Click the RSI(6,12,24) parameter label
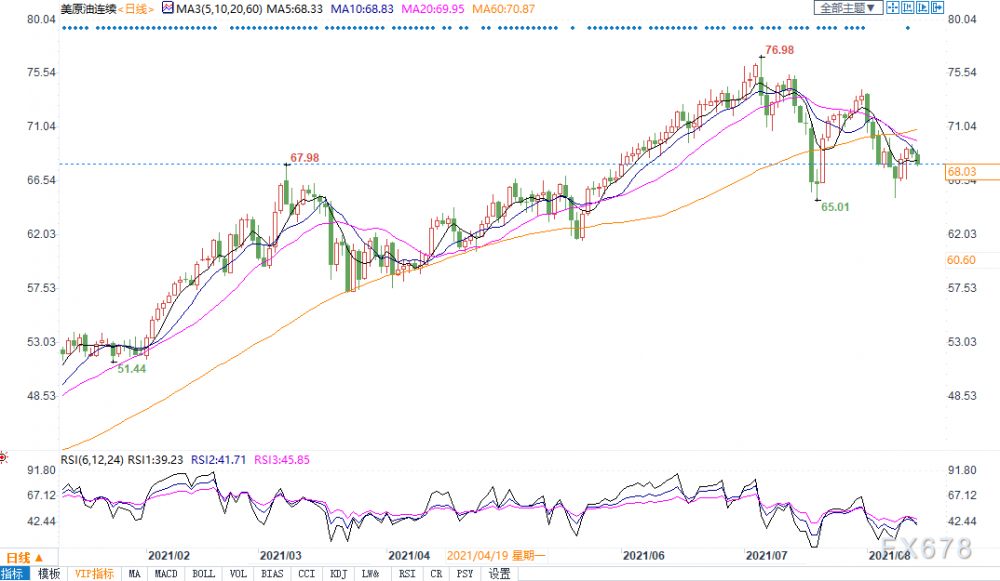1000x581 pixels. (92, 460)
